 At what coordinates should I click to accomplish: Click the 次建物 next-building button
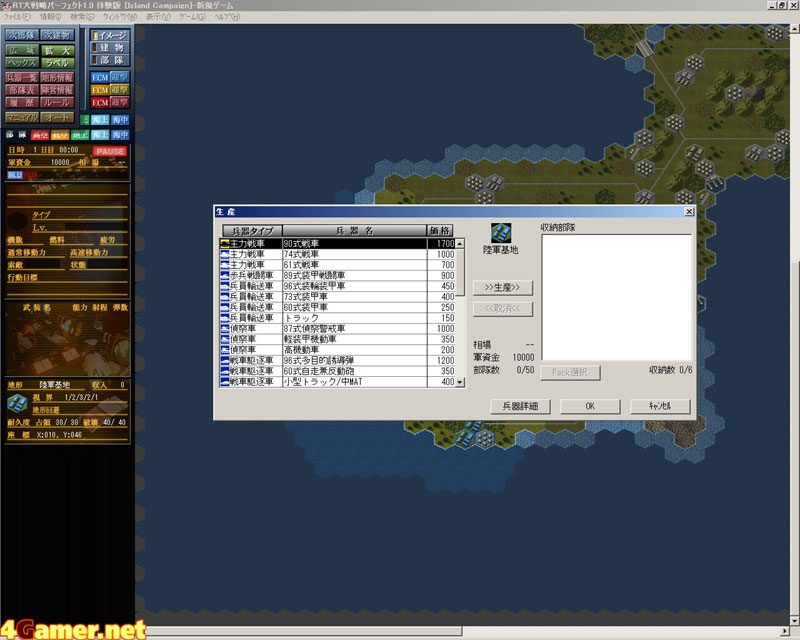[x=57, y=35]
